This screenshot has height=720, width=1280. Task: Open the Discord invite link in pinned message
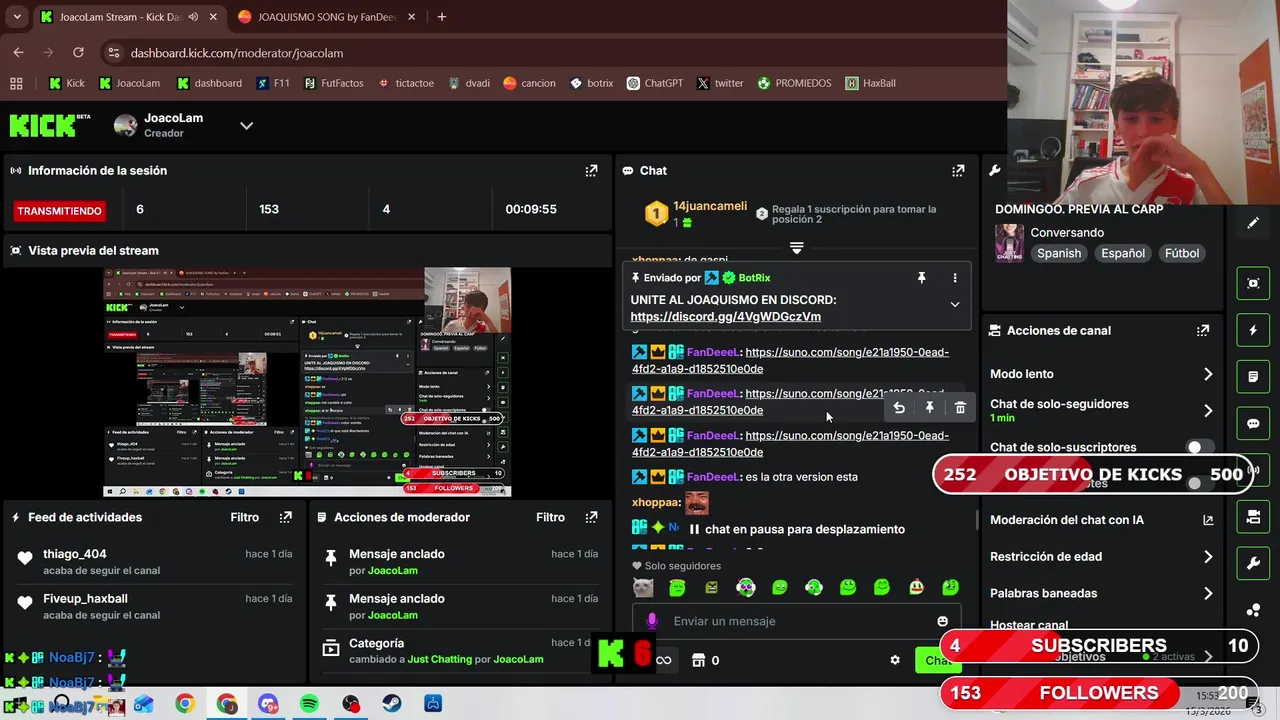tap(725, 317)
